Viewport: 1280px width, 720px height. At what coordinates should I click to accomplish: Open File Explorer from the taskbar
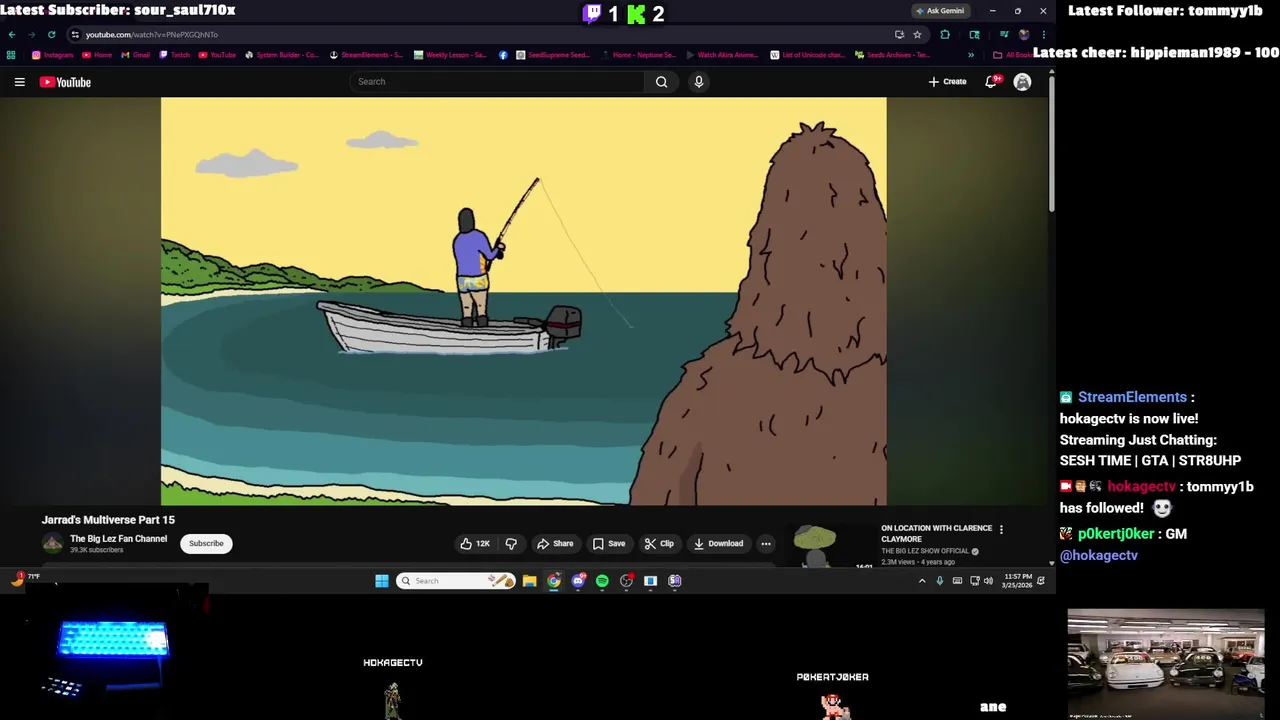[530, 581]
